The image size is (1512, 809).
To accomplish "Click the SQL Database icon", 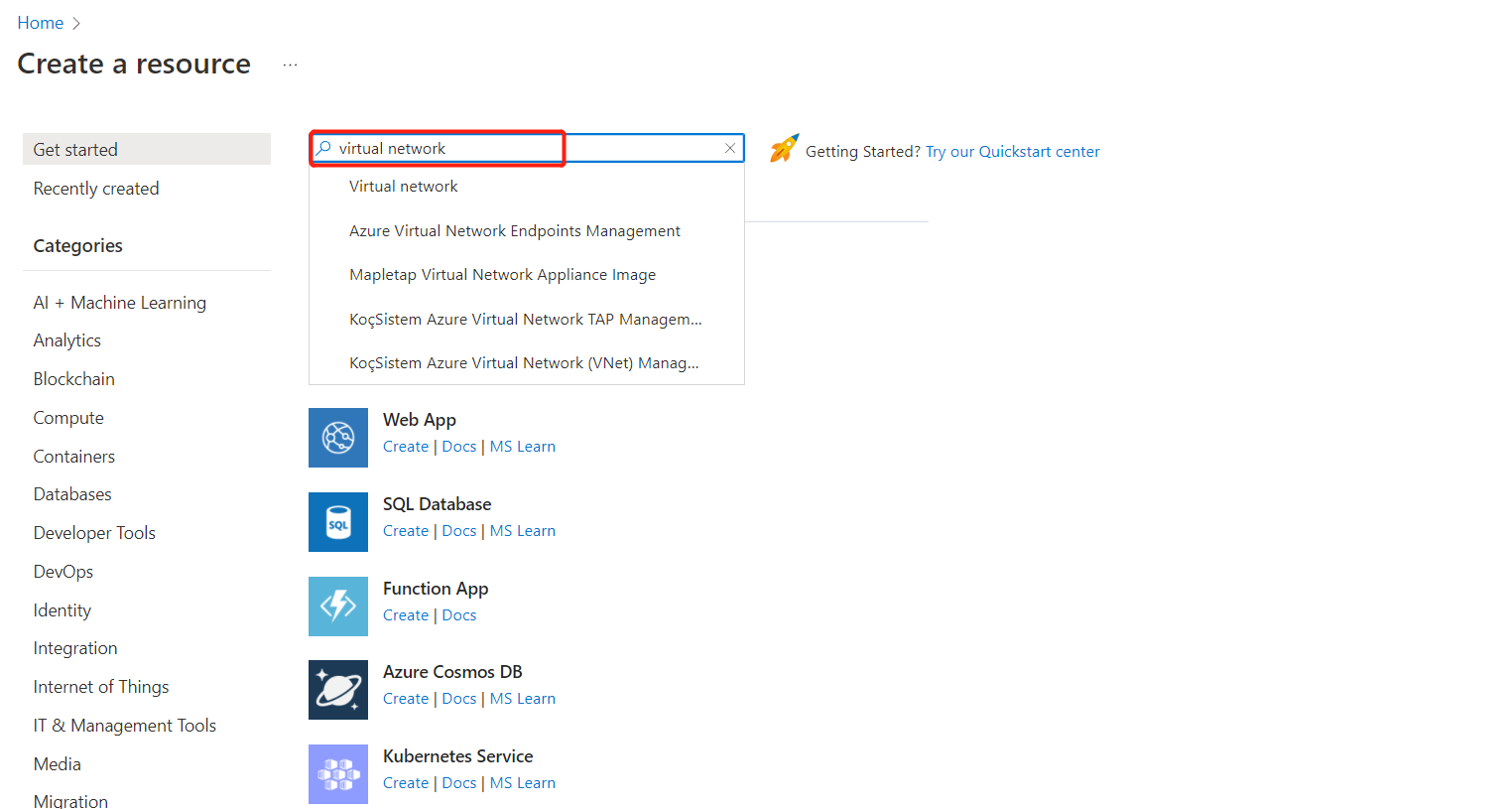I will click(x=338, y=522).
